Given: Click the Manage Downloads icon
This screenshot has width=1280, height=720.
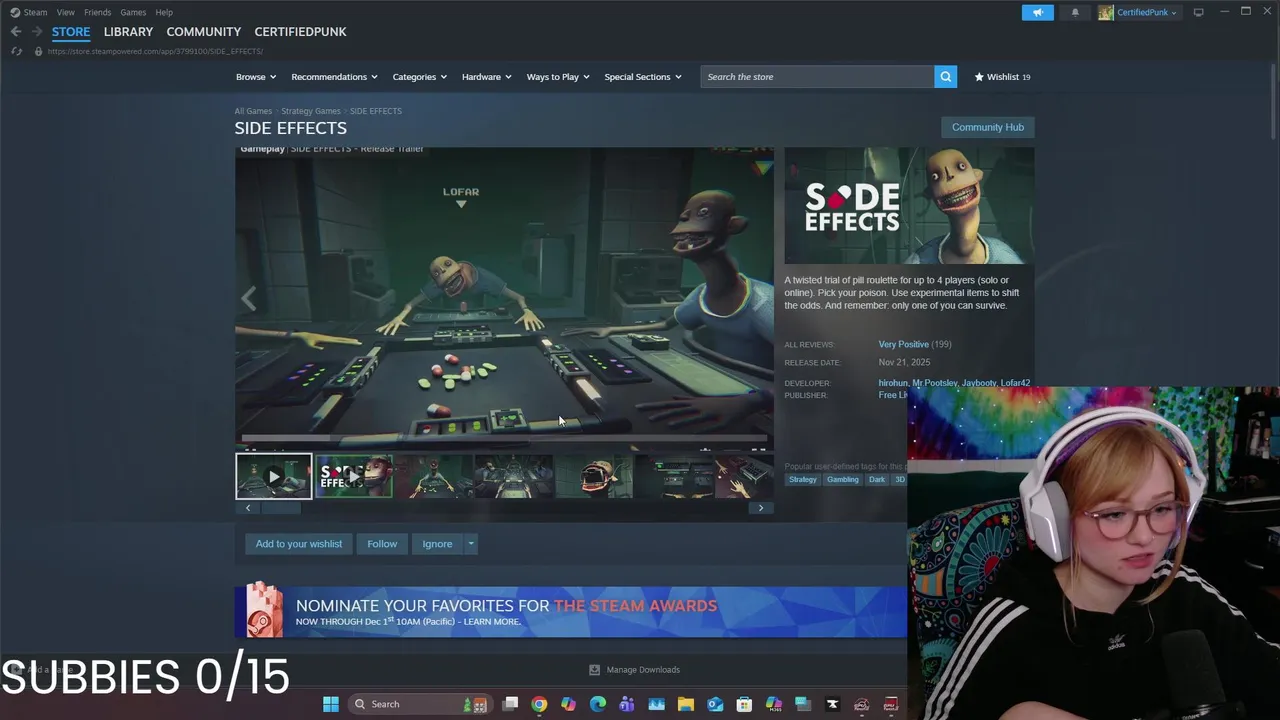Looking at the screenshot, I should [x=594, y=670].
